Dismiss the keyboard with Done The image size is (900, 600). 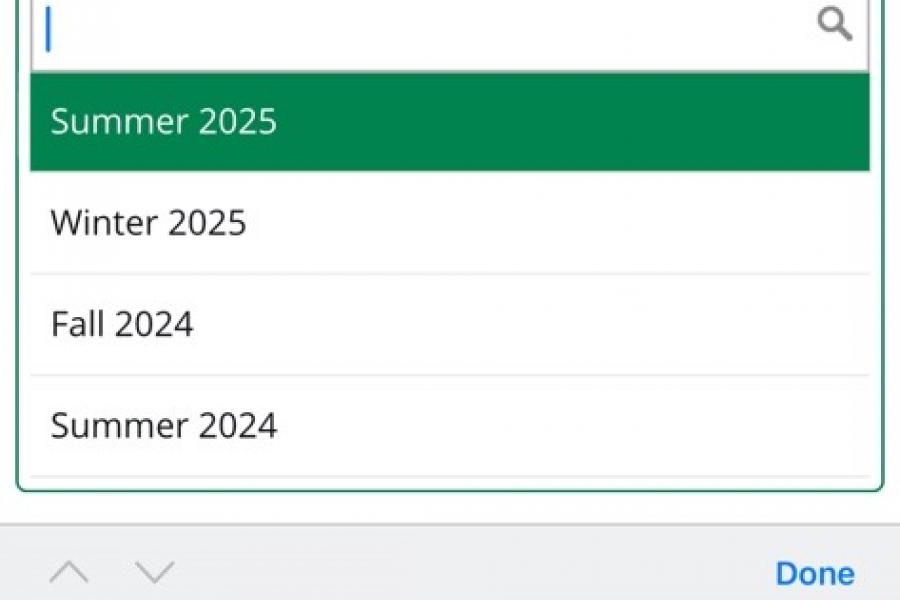point(815,574)
